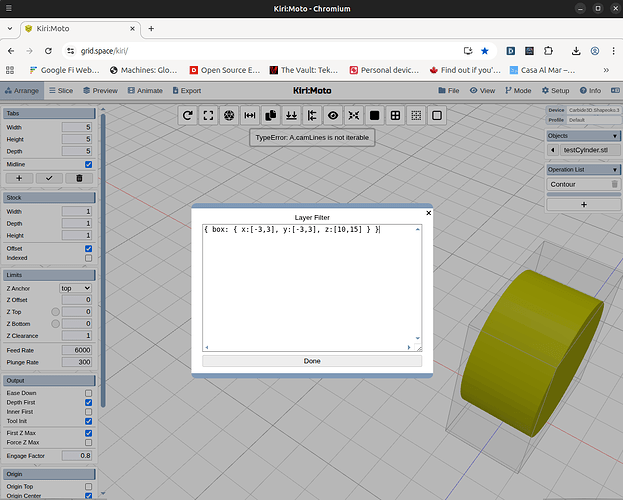Enable the Indexed checkbox under Stock

coord(88,258)
